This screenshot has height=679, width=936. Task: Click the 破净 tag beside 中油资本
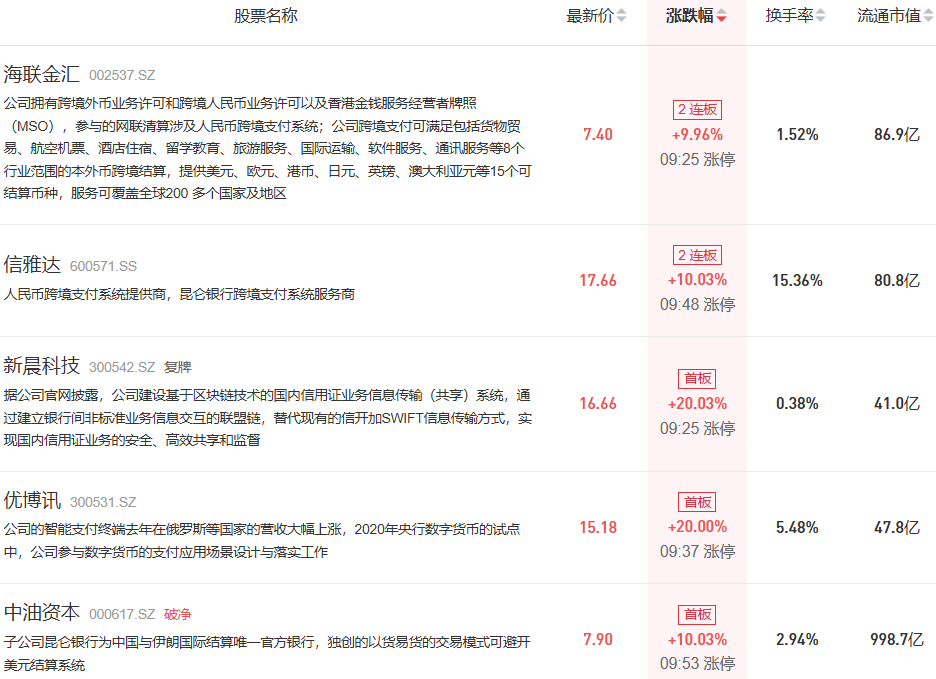point(178,615)
